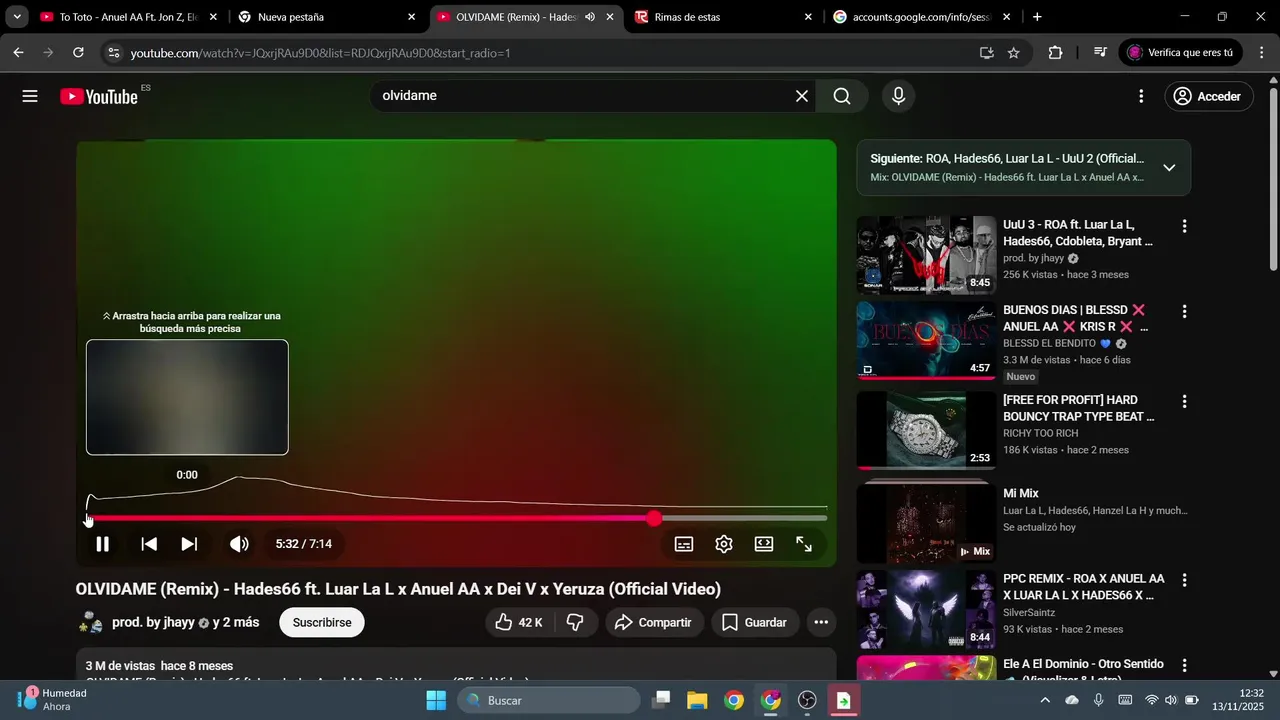
Task: Open the player settings gear
Action: [x=724, y=544]
